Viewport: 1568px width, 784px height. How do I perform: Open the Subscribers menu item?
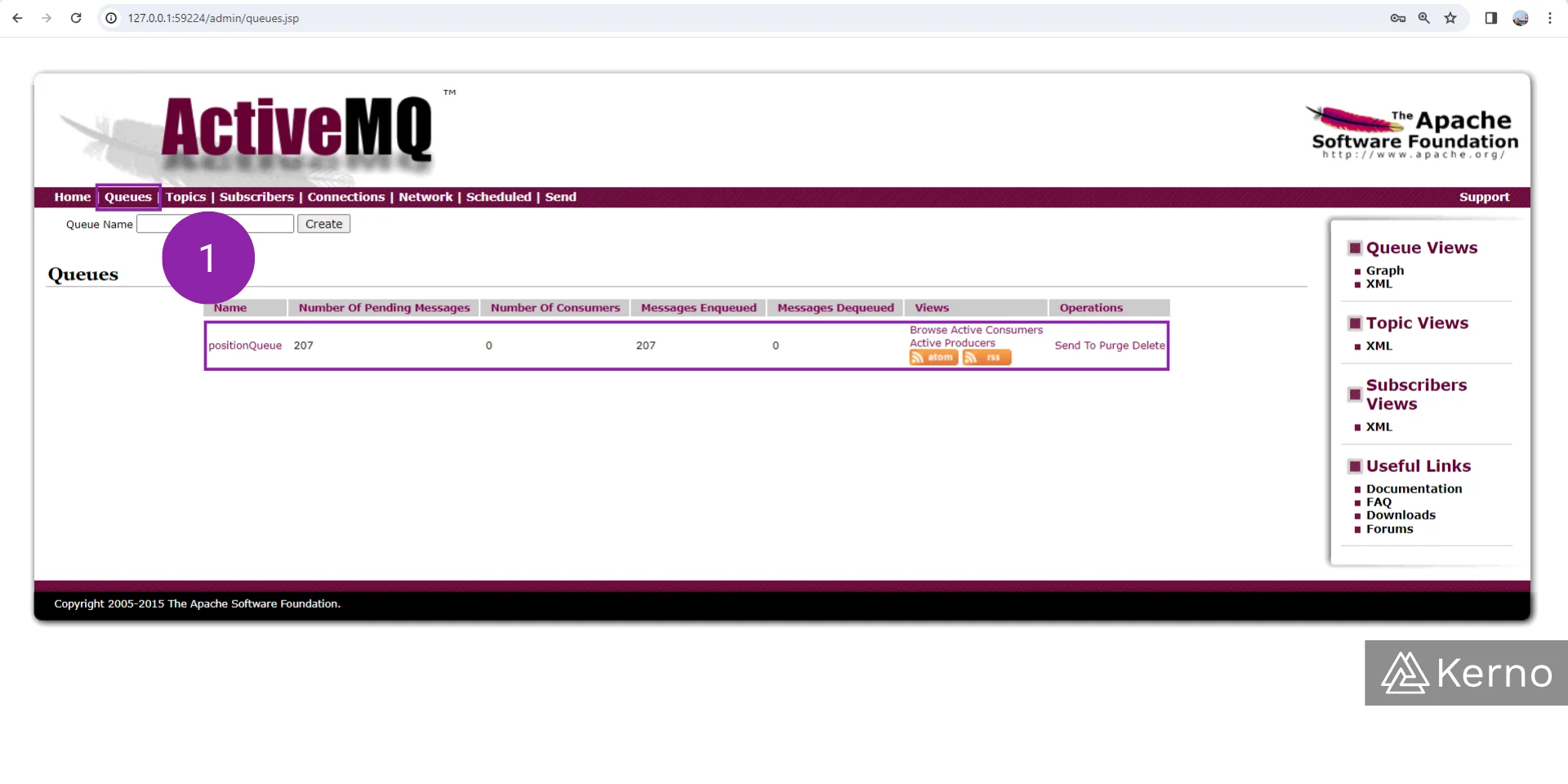[256, 197]
